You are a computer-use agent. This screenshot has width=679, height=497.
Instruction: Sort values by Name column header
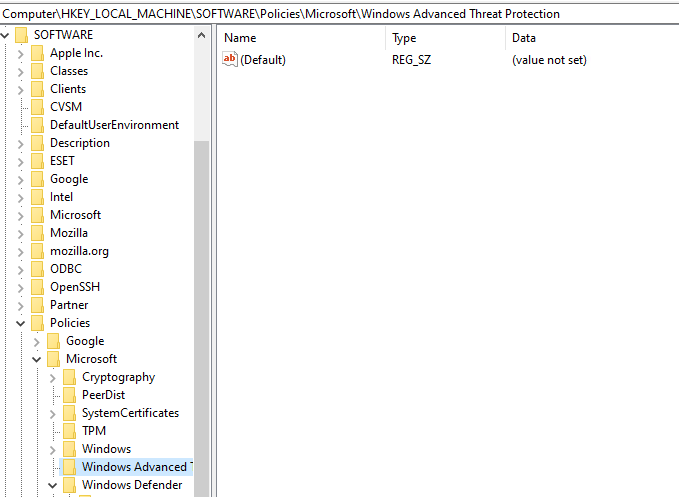click(x=301, y=38)
